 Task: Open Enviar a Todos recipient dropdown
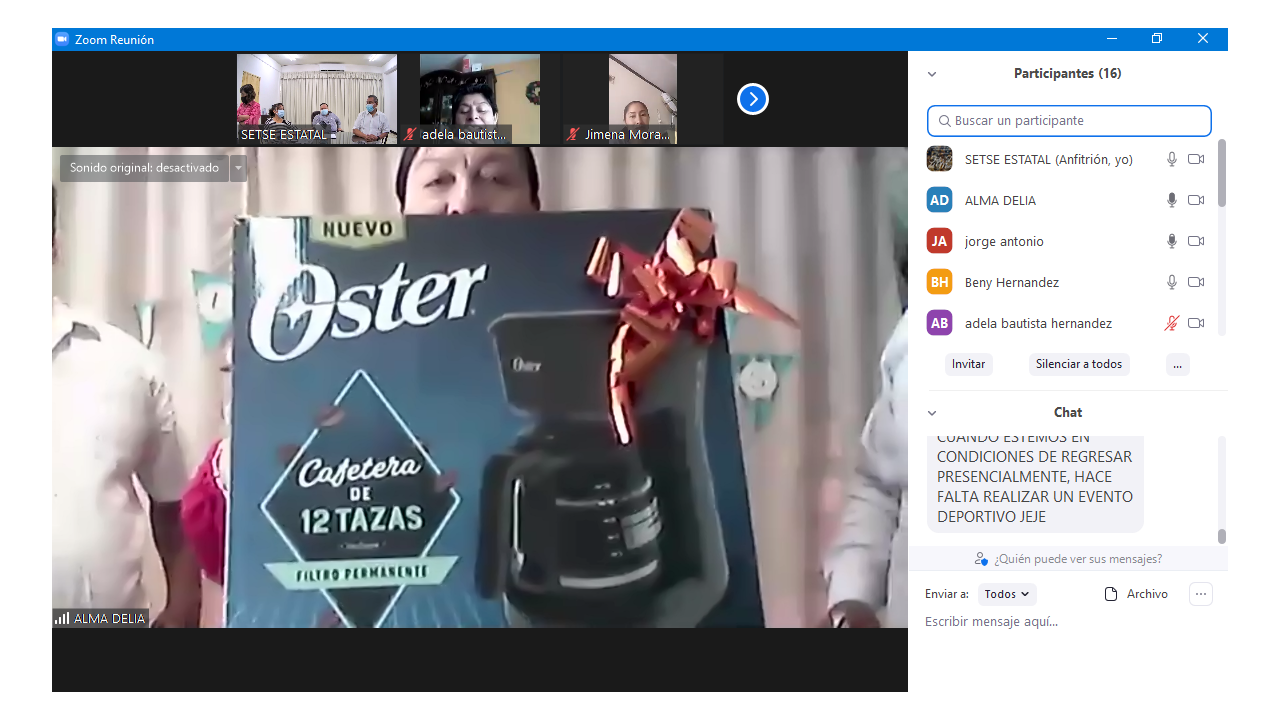[x=1007, y=594]
